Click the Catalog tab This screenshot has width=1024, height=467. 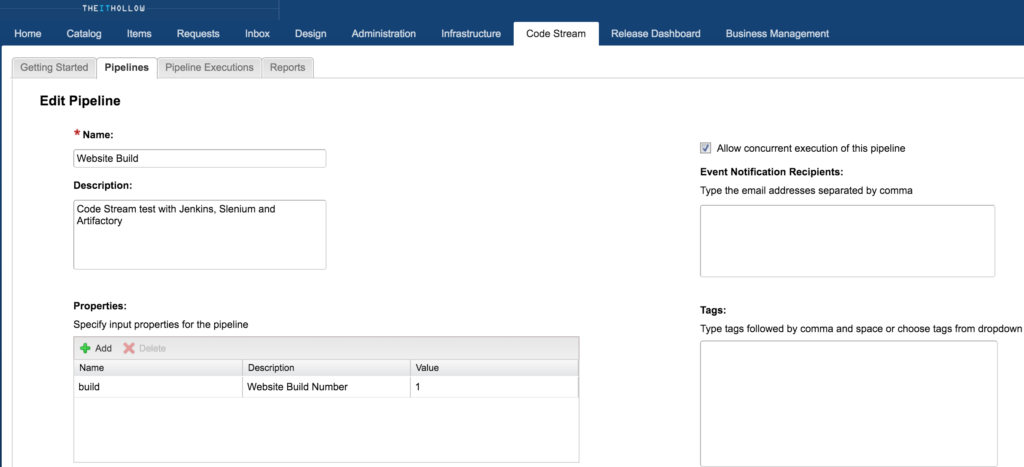click(x=84, y=33)
